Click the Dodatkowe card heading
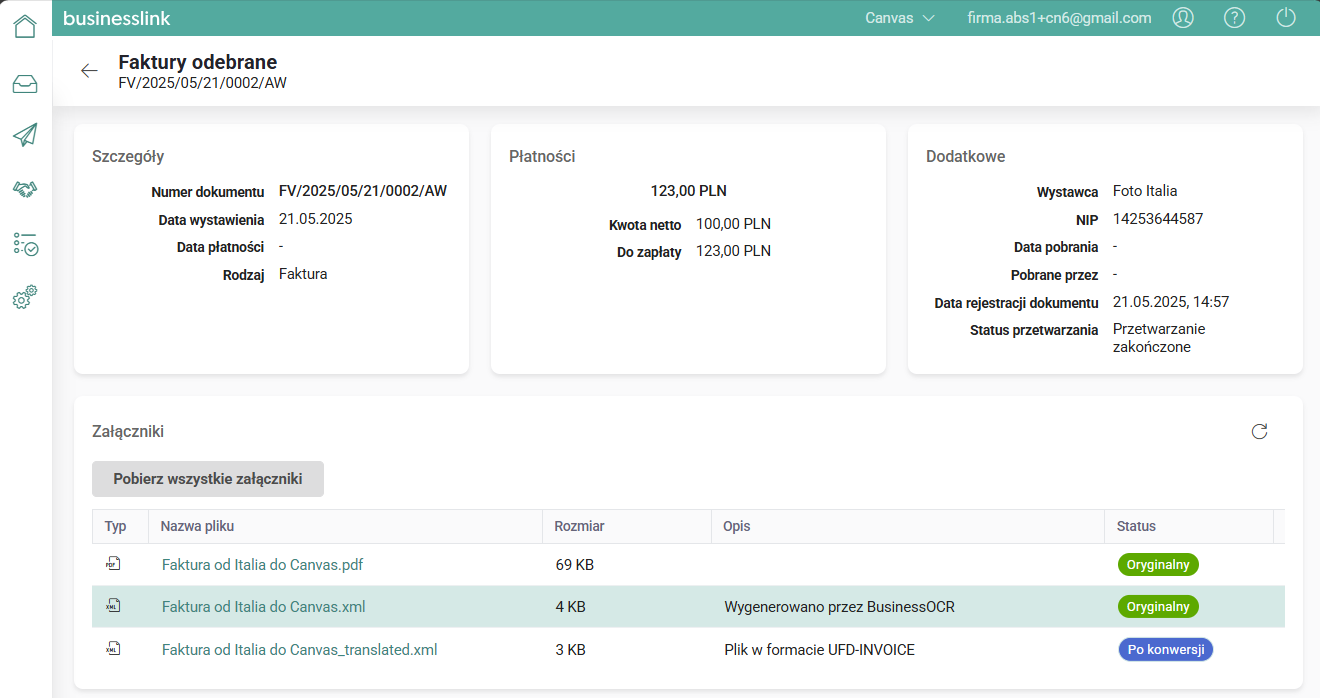The height and width of the screenshot is (698, 1320). (x=966, y=156)
